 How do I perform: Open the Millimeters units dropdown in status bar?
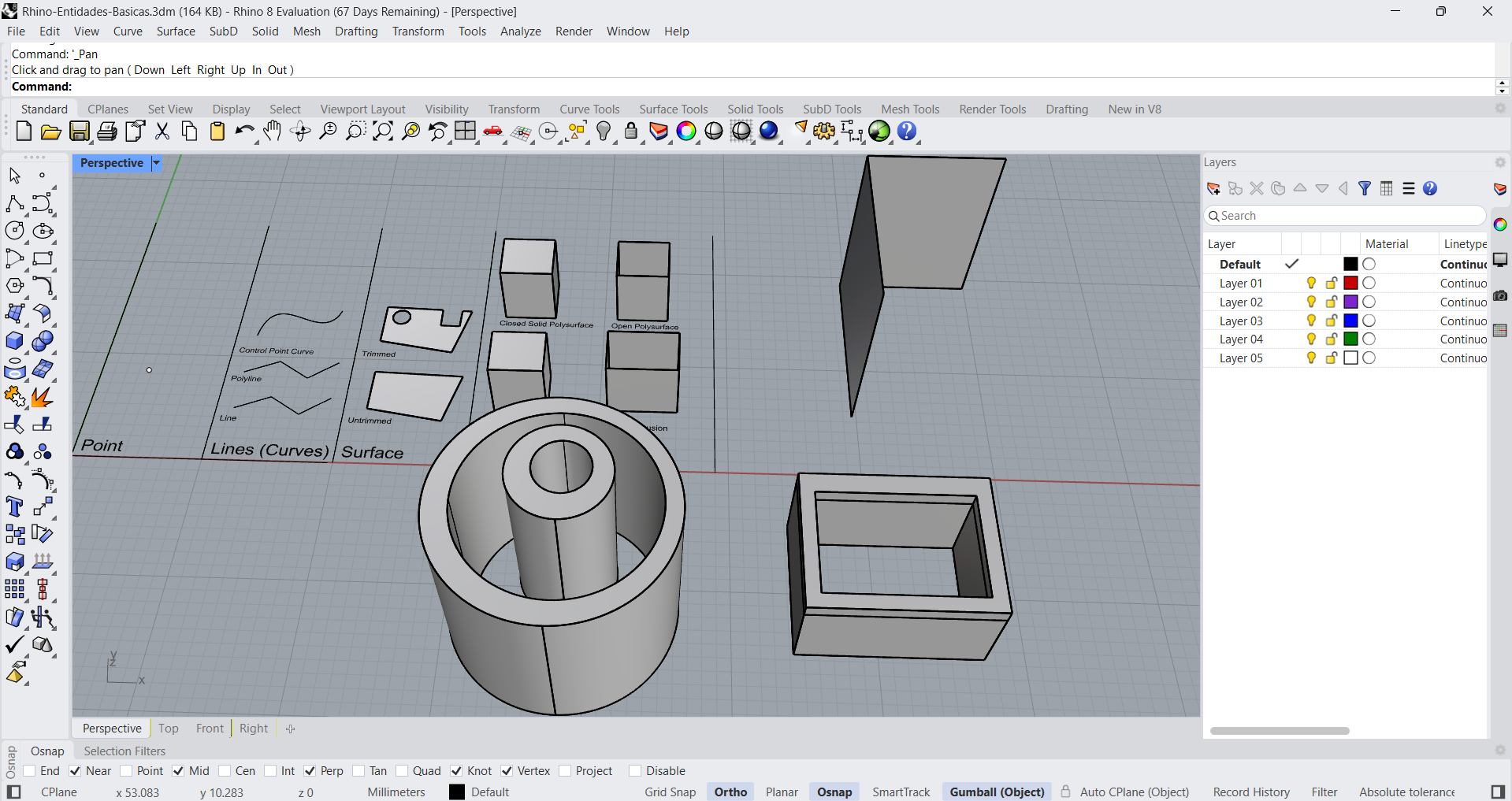click(x=396, y=792)
